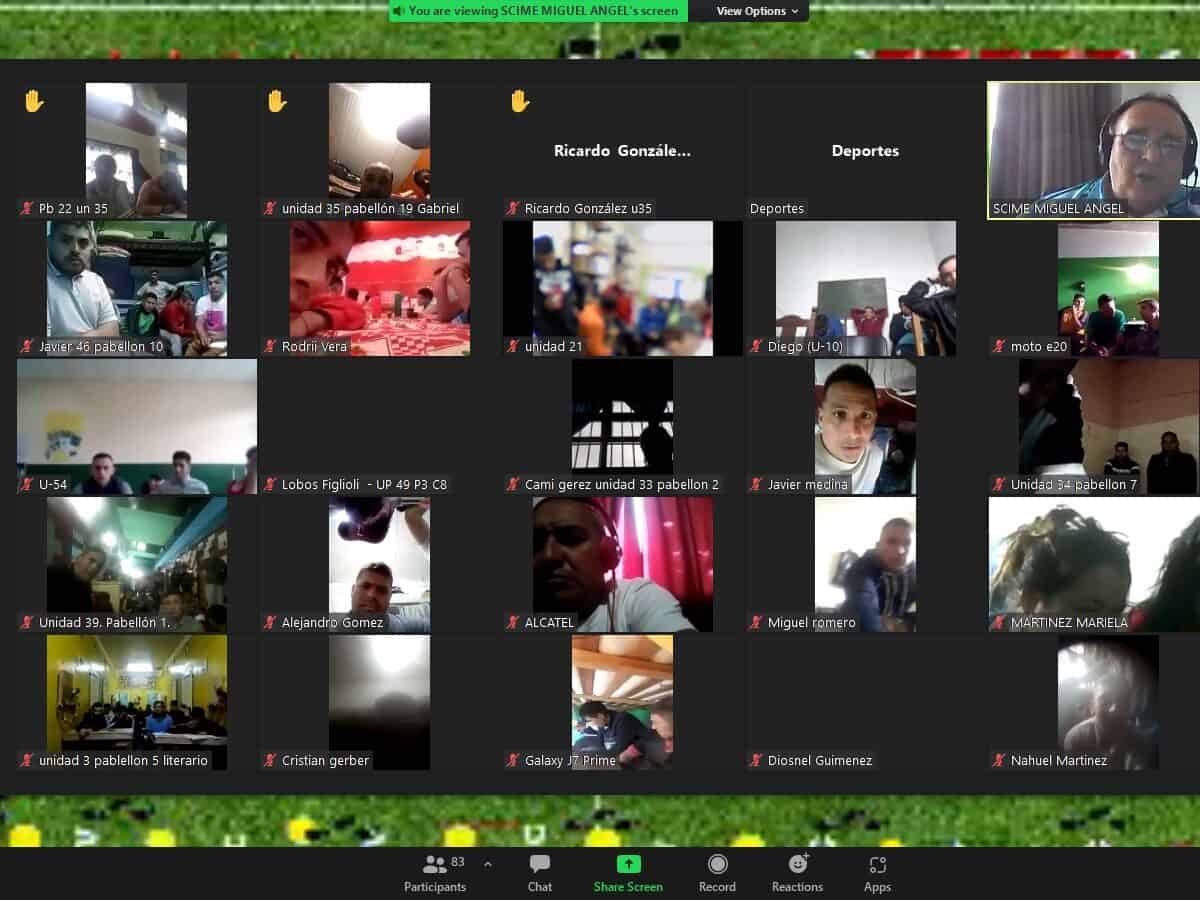1200x900 pixels.
Task: Click the green Share Screen icon
Action: (x=628, y=864)
